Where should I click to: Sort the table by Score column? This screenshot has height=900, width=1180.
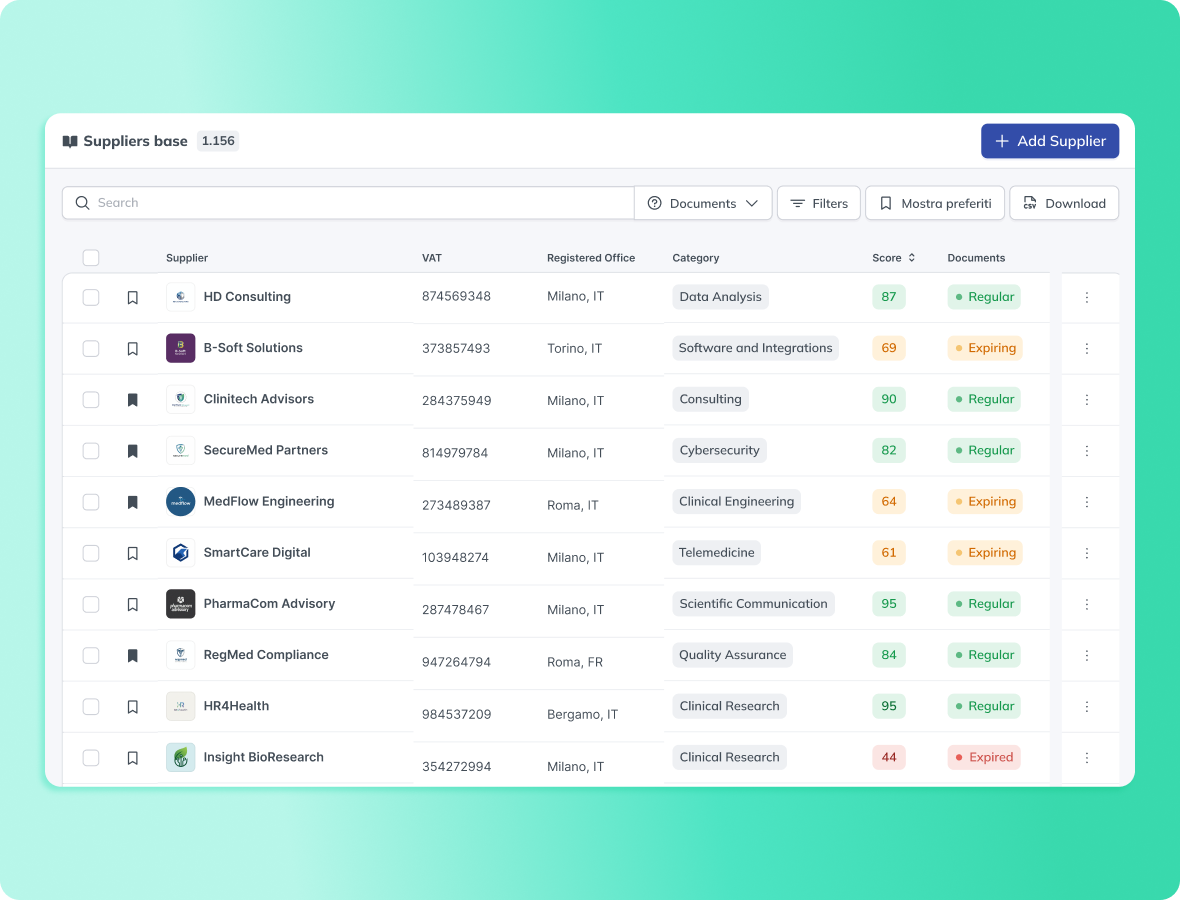893,258
